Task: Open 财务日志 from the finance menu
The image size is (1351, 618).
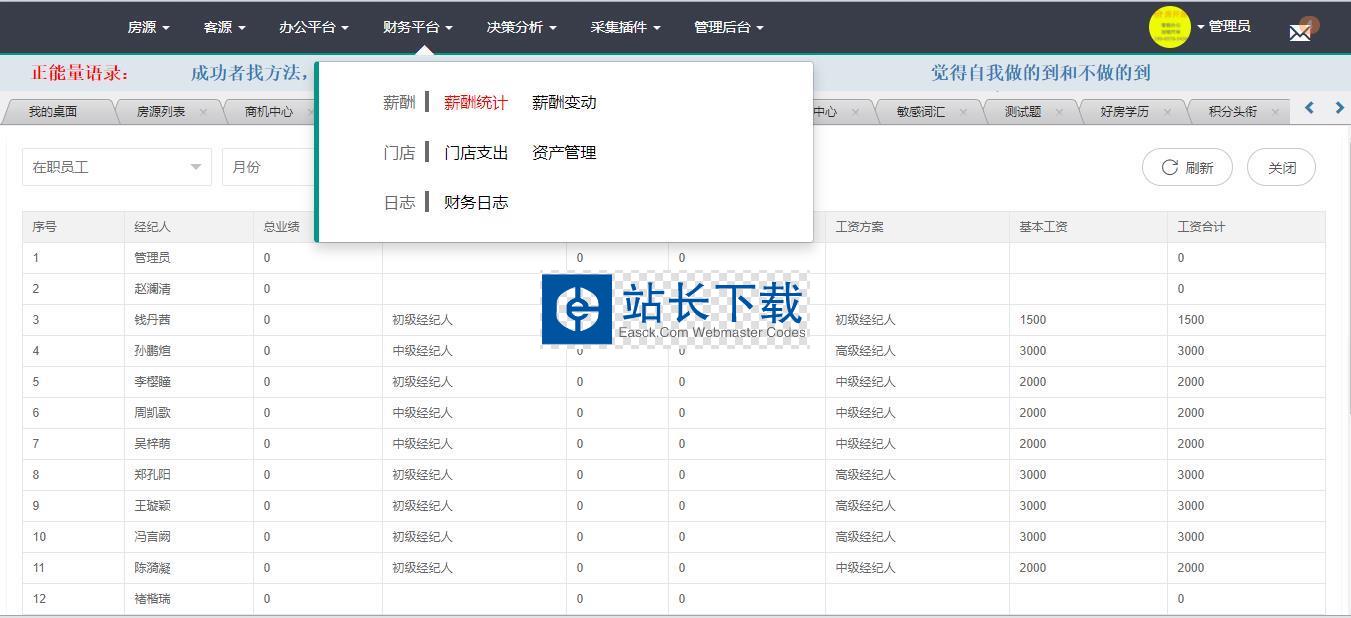Action: coord(476,202)
